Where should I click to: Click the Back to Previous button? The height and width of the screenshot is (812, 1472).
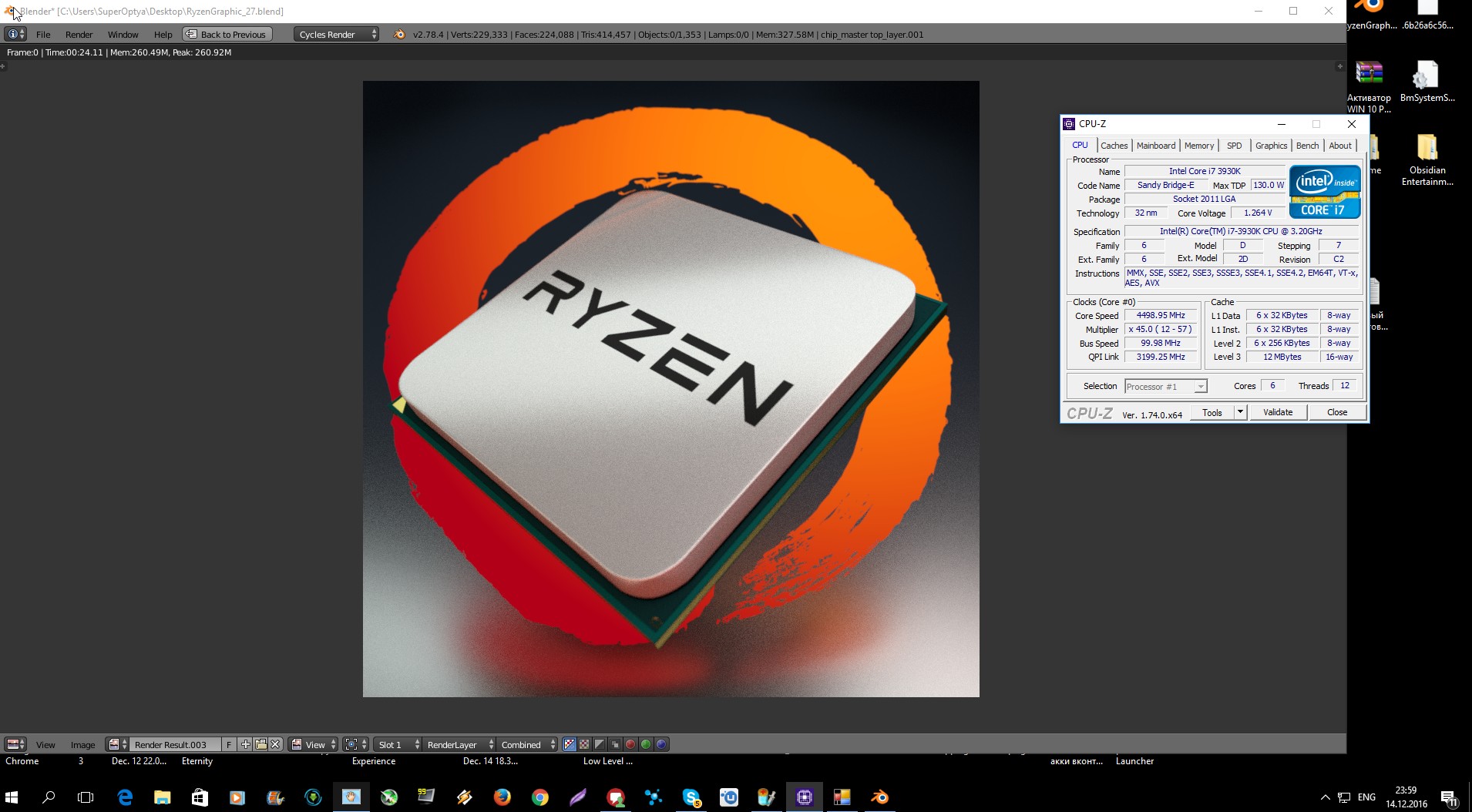[x=227, y=34]
